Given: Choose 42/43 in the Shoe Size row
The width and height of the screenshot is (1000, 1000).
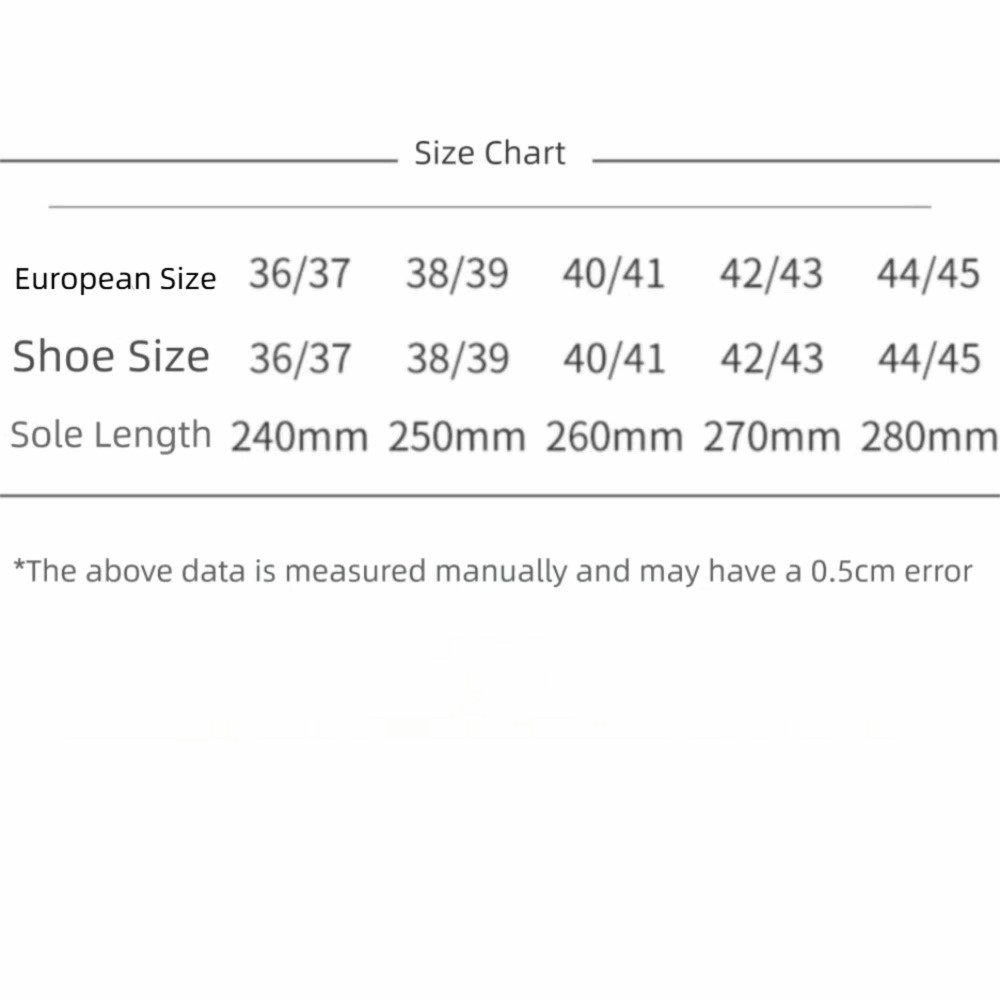Looking at the screenshot, I should pos(771,358).
